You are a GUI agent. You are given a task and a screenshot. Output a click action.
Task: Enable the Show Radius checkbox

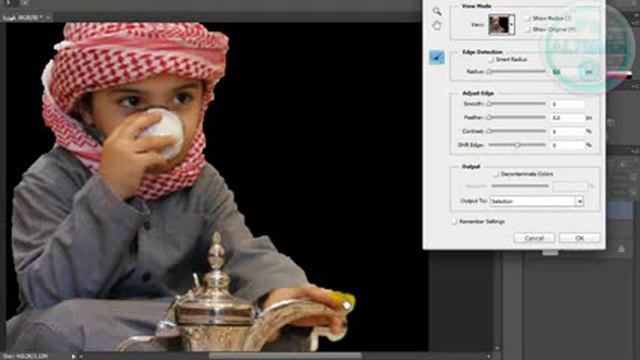click(527, 18)
